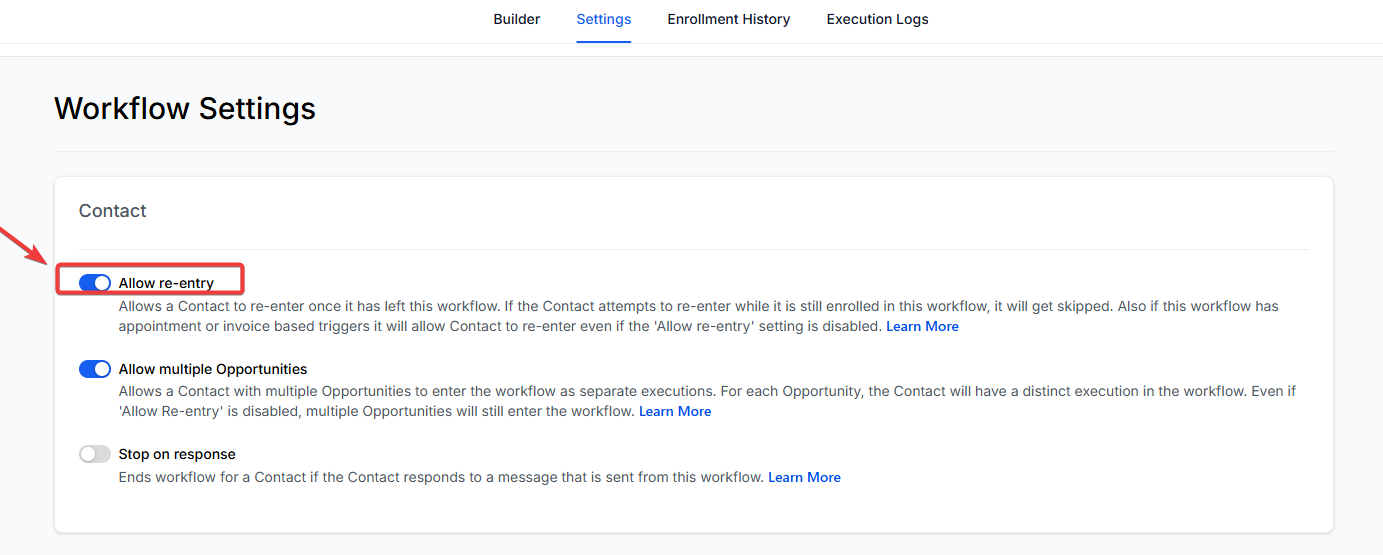Click the Stop on response label
This screenshot has height=555, width=1383.
coord(177,454)
